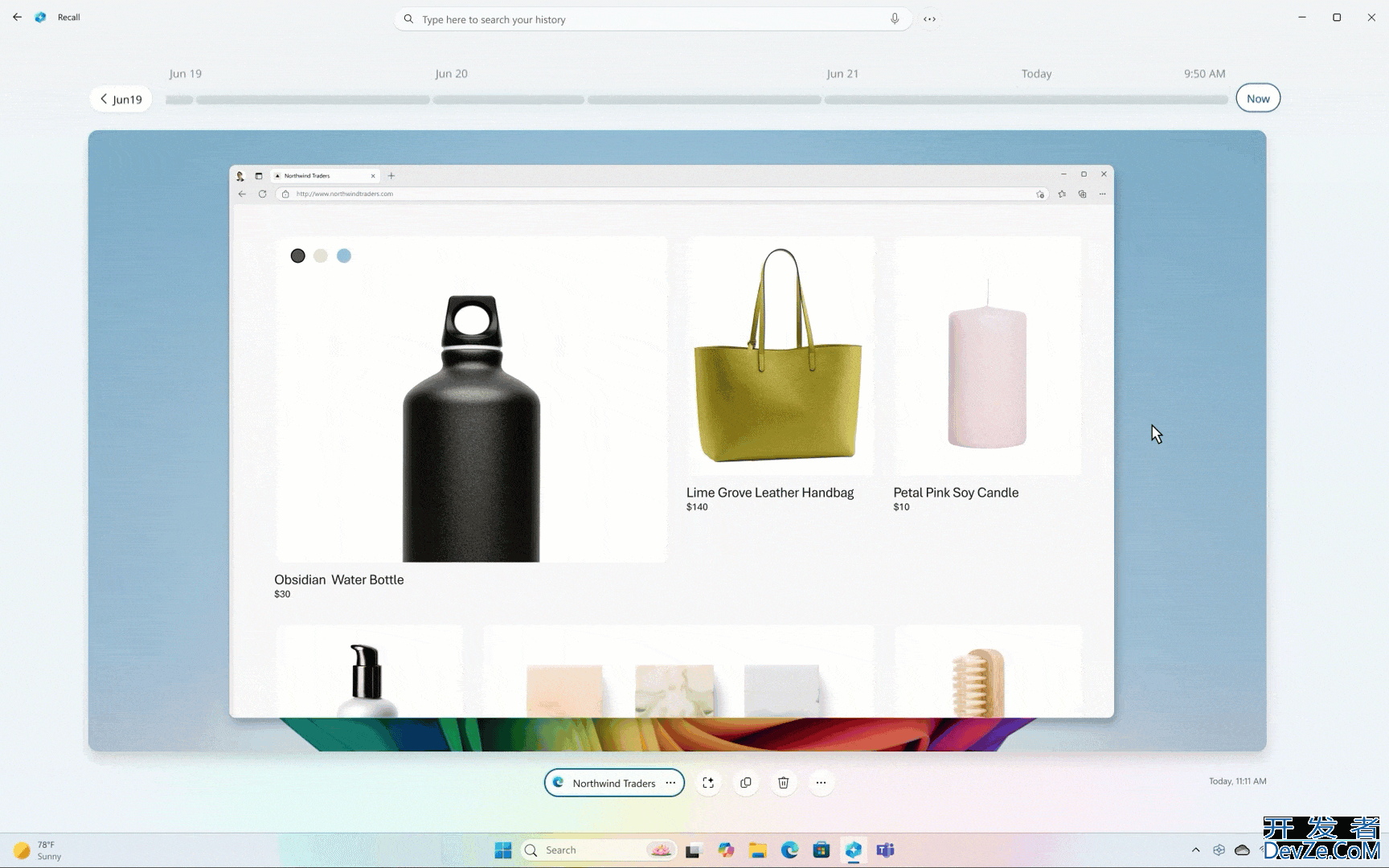Open browser settings ellipsis menu
The width and height of the screenshot is (1389, 868).
(x=1102, y=194)
